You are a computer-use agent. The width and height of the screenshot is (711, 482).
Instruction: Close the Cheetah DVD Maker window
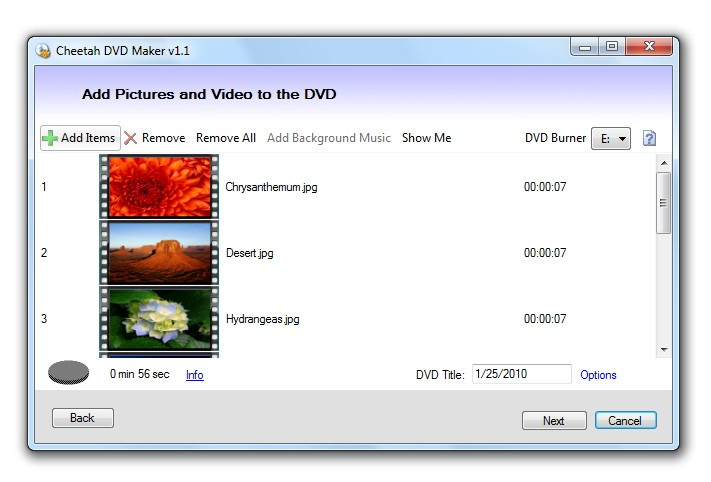[x=649, y=47]
